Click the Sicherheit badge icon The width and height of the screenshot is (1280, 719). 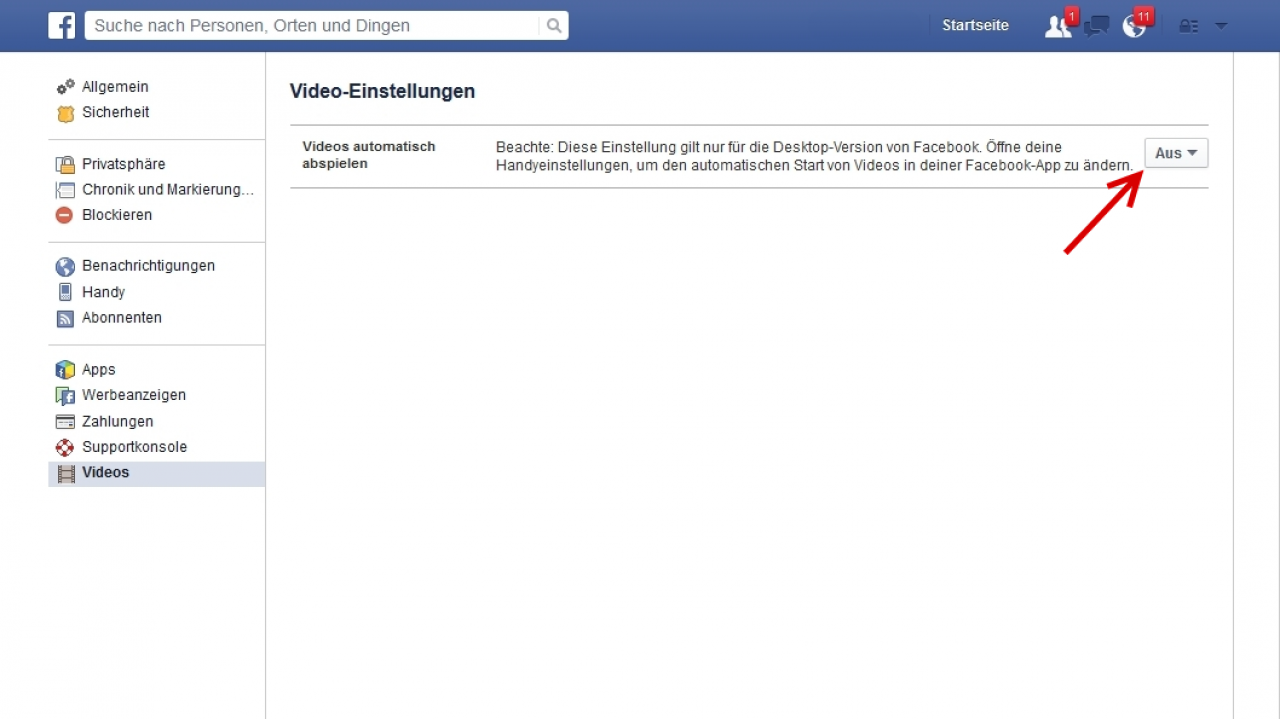(65, 113)
